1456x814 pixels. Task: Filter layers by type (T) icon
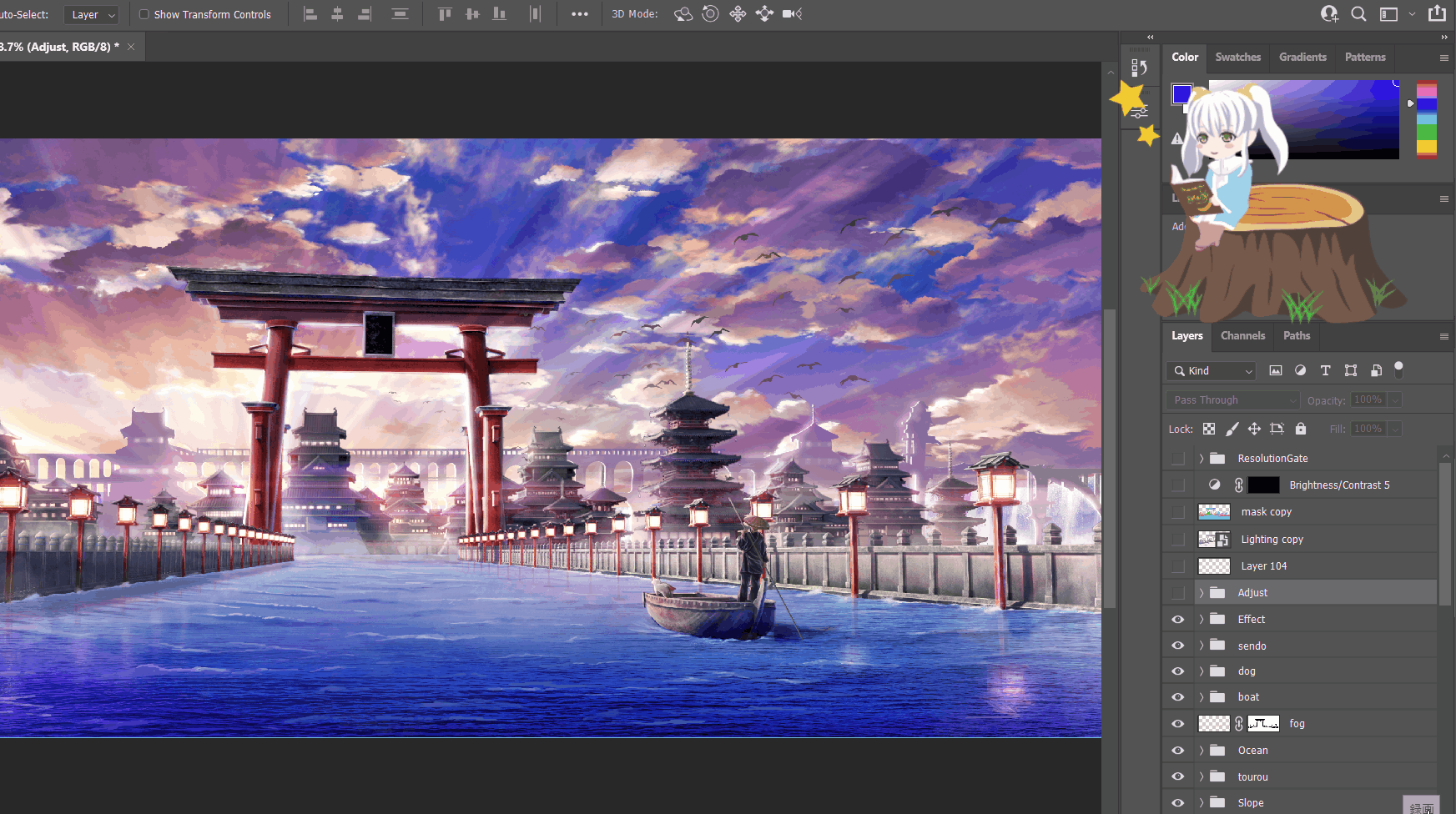1325,371
